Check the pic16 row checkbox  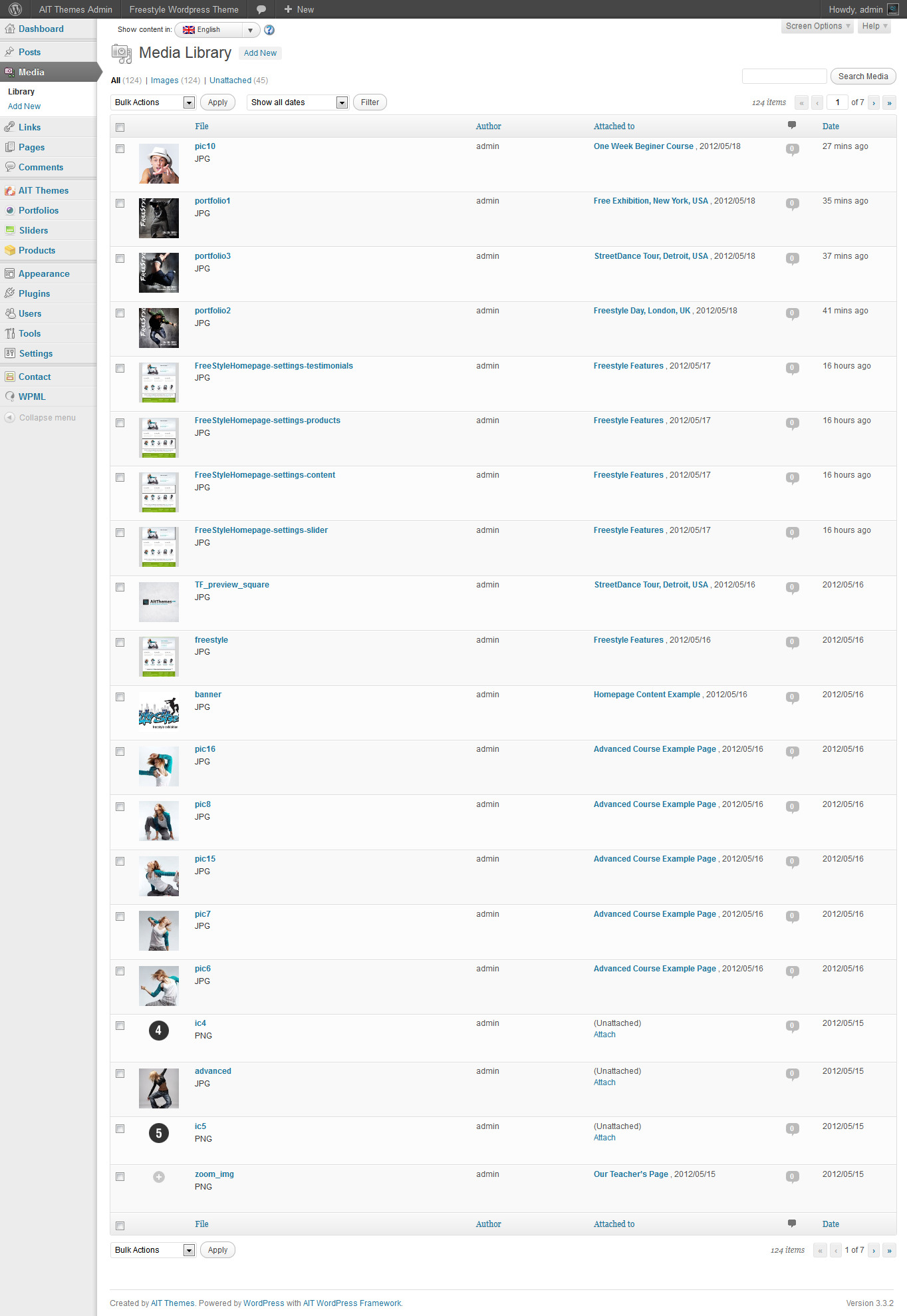[x=120, y=751]
